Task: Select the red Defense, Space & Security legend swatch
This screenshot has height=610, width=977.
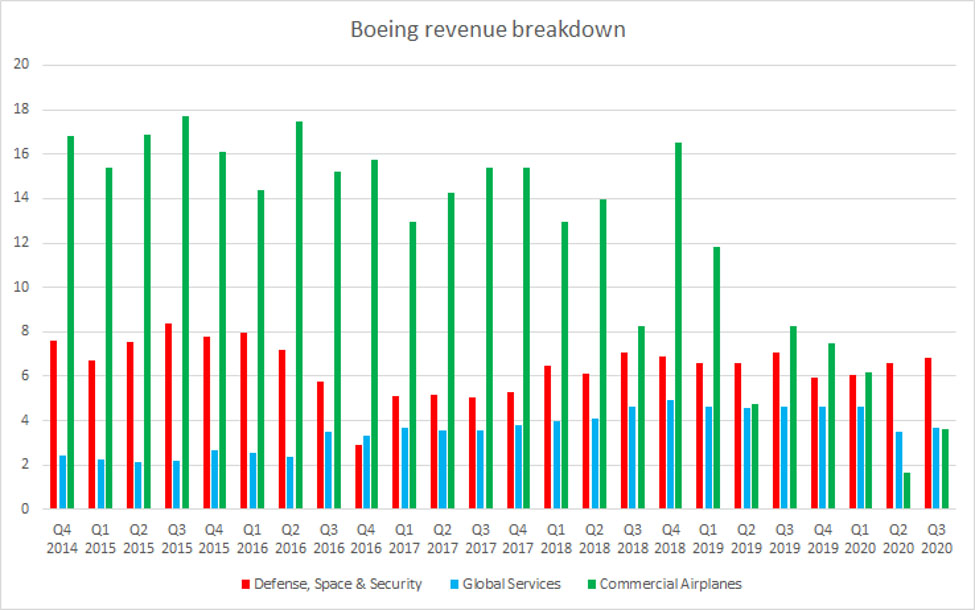Action: [245, 584]
